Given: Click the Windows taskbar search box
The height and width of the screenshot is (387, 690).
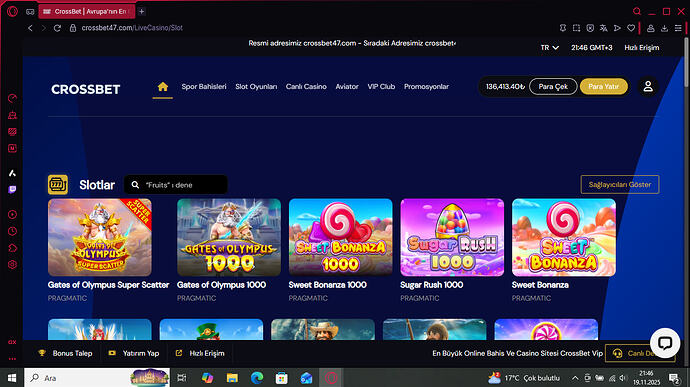Looking at the screenshot, I should [97, 378].
